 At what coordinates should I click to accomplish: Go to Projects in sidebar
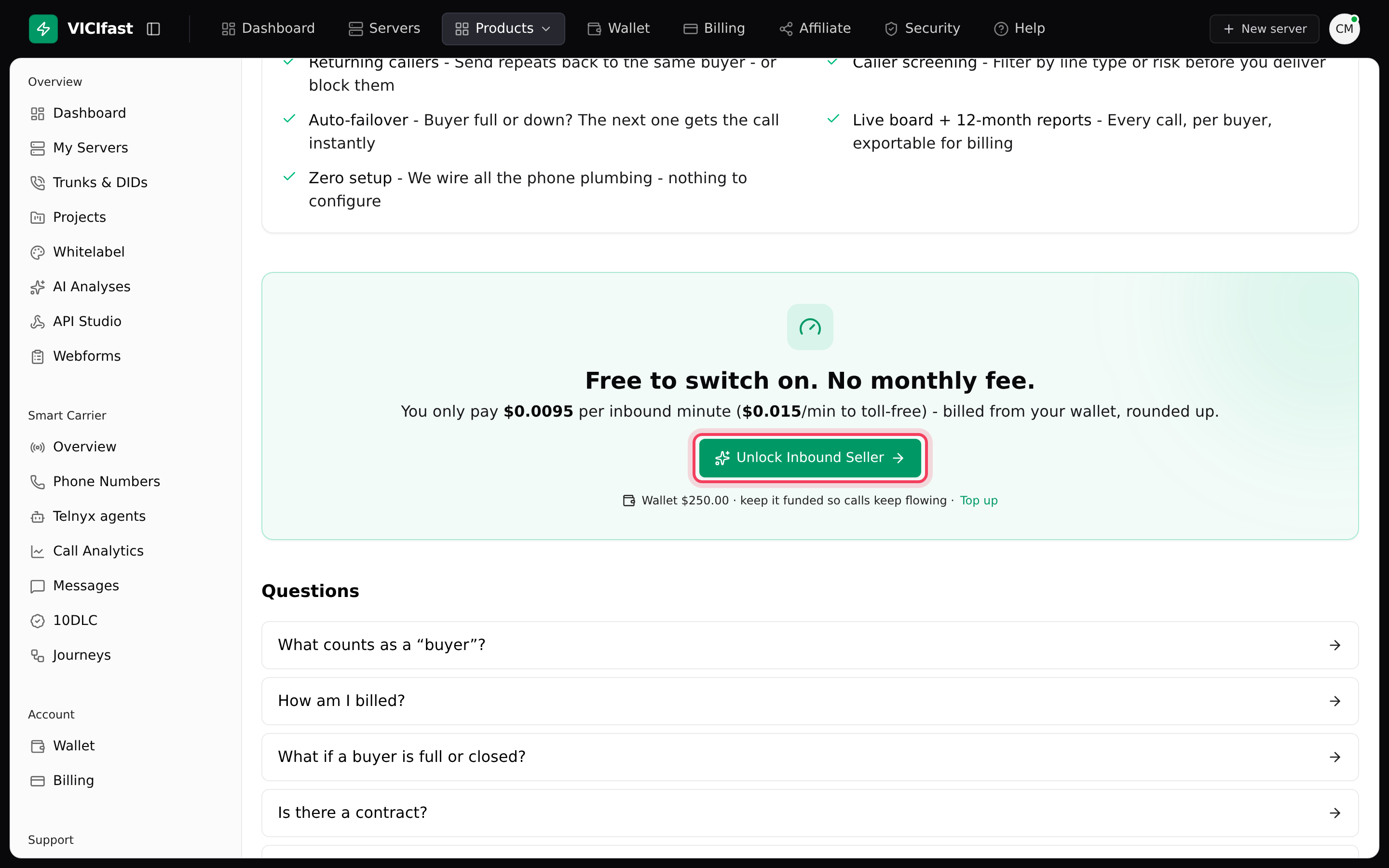[68, 217]
